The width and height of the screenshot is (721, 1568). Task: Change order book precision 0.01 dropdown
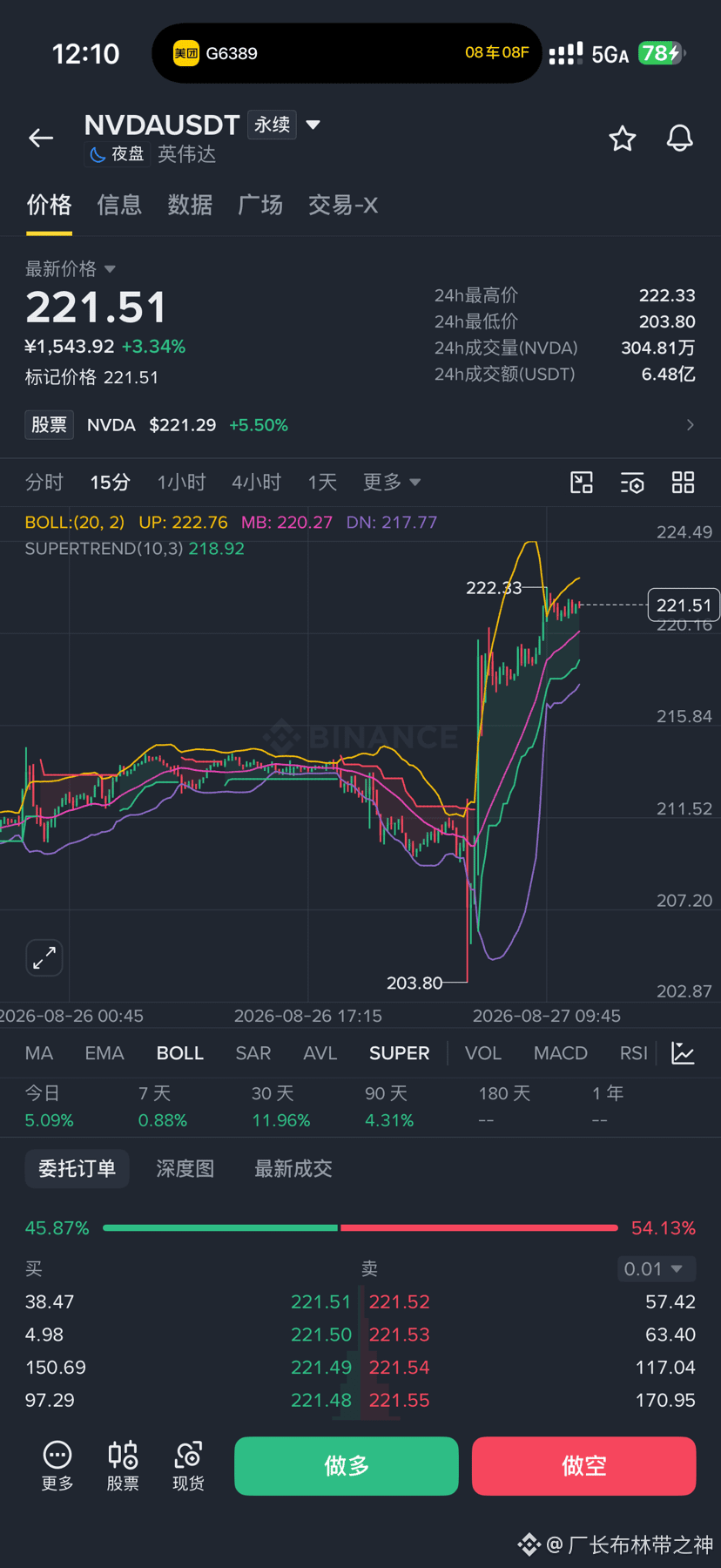[656, 1269]
